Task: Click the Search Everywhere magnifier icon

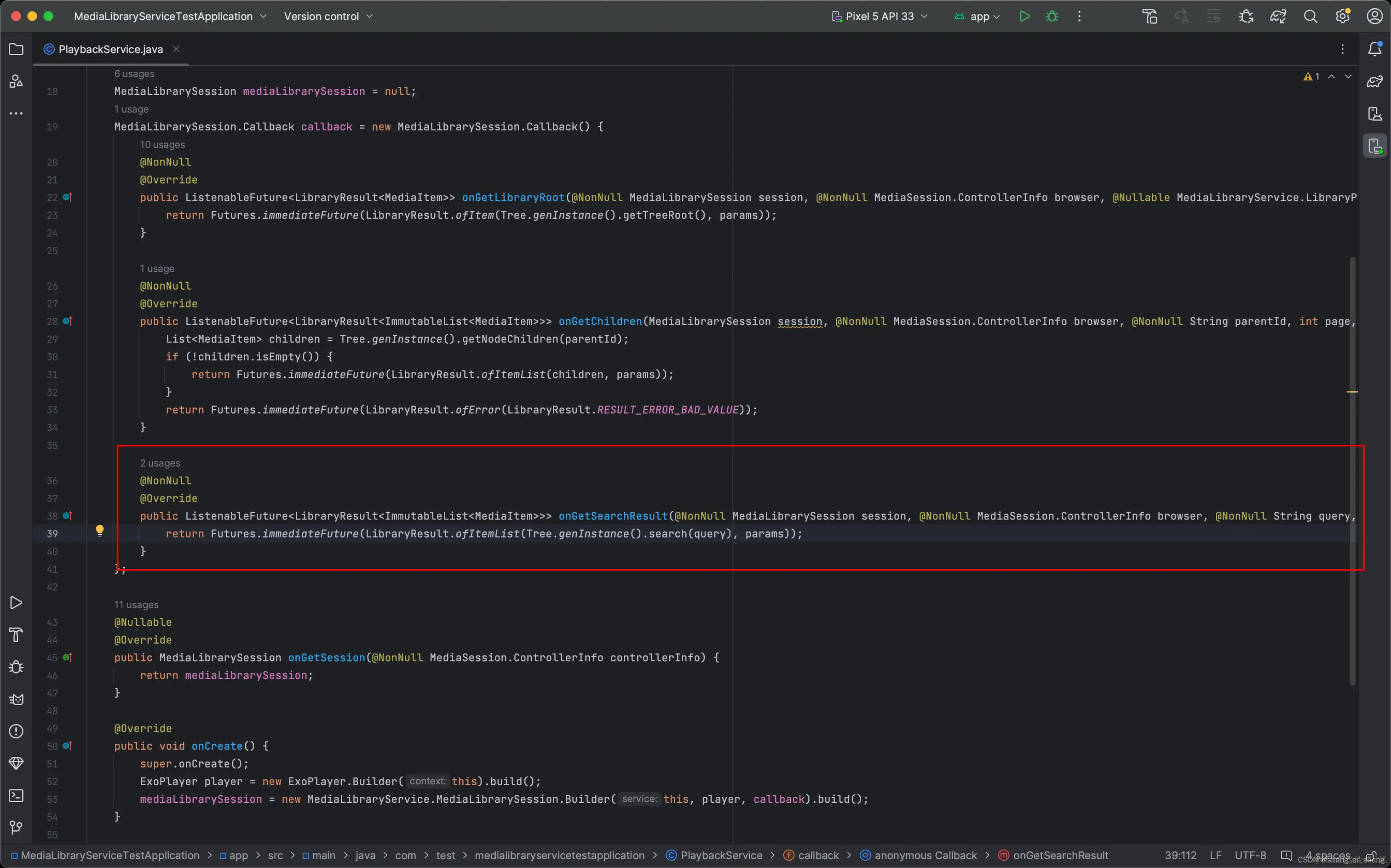Action: [1310, 16]
